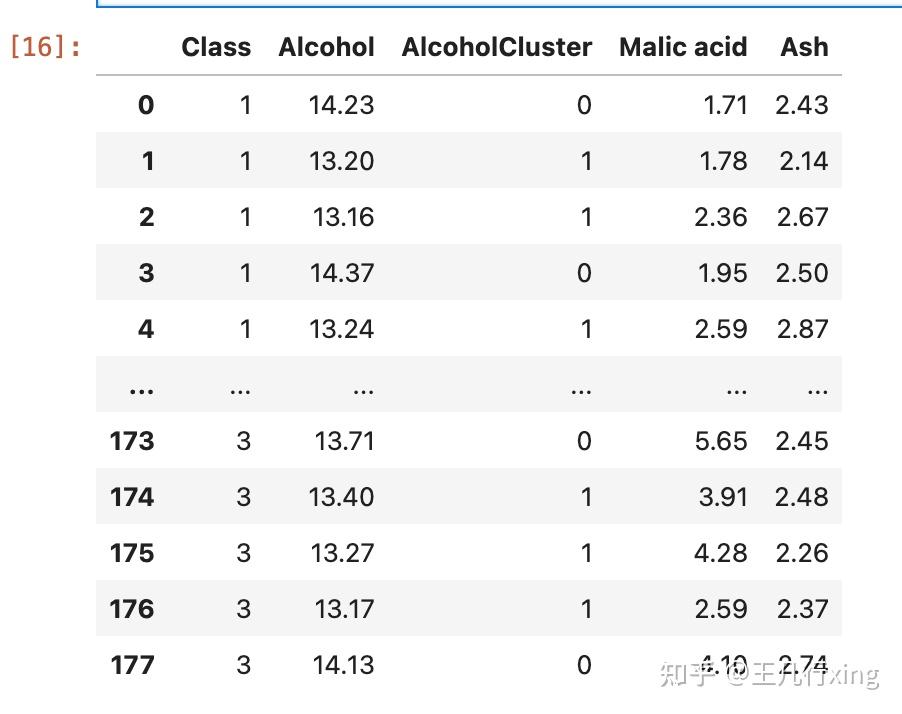Image resolution: width=902 pixels, height=714 pixels.
Task: Select row index 177
Action: click(132, 665)
